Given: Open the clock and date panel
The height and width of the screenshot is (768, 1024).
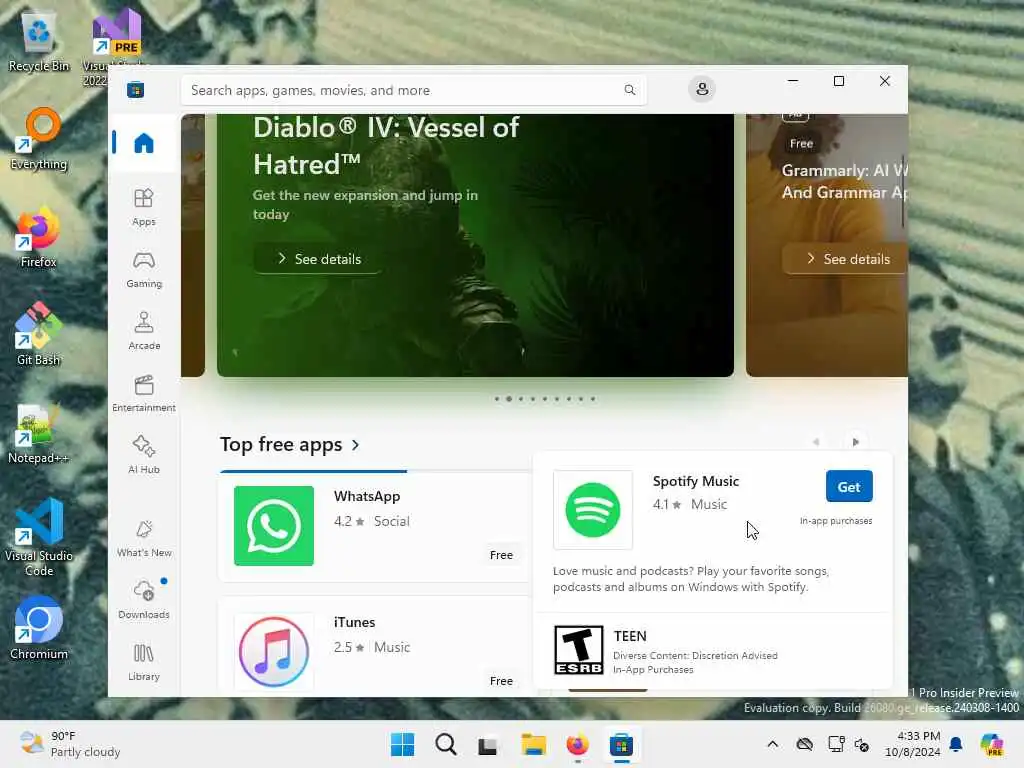Looking at the screenshot, I should tap(913, 744).
